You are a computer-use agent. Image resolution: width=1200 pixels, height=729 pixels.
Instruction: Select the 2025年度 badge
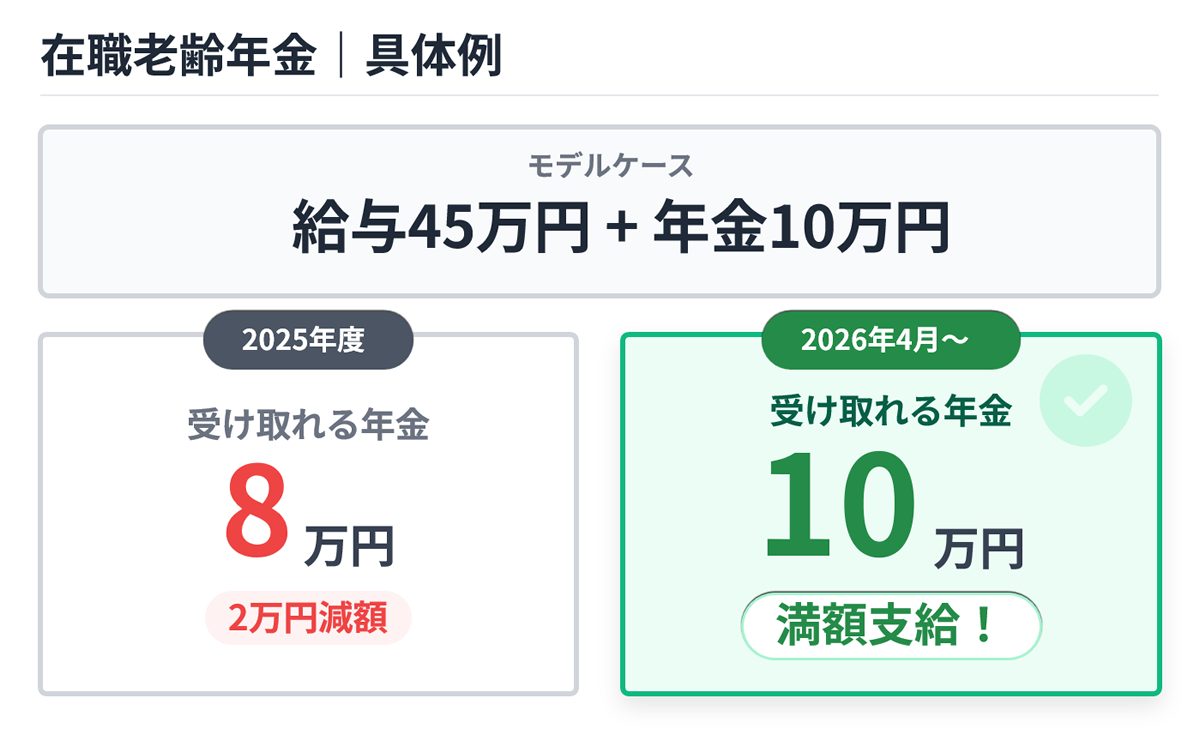pos(308,340)
